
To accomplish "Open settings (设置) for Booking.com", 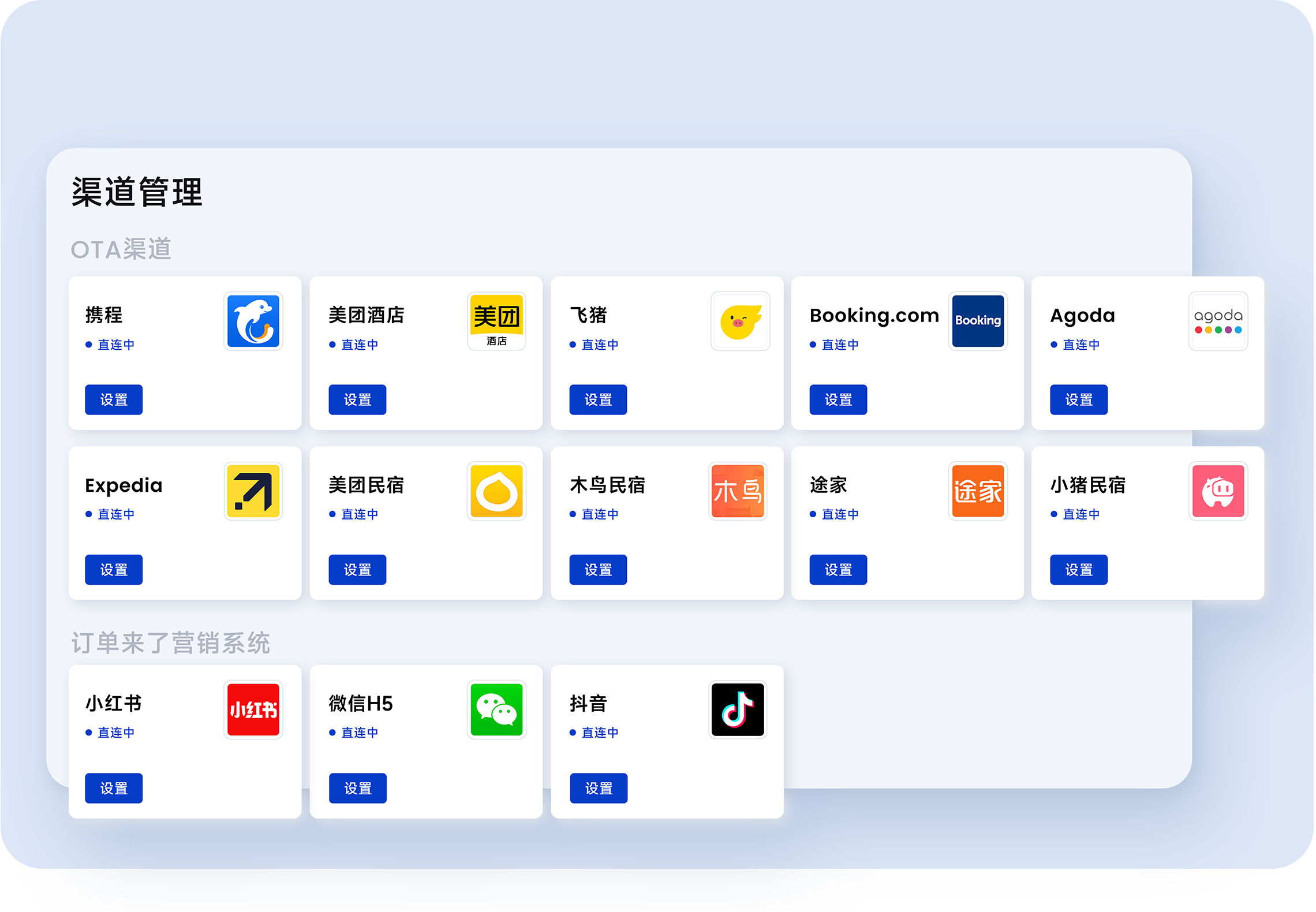I will (x=838, y=399).
